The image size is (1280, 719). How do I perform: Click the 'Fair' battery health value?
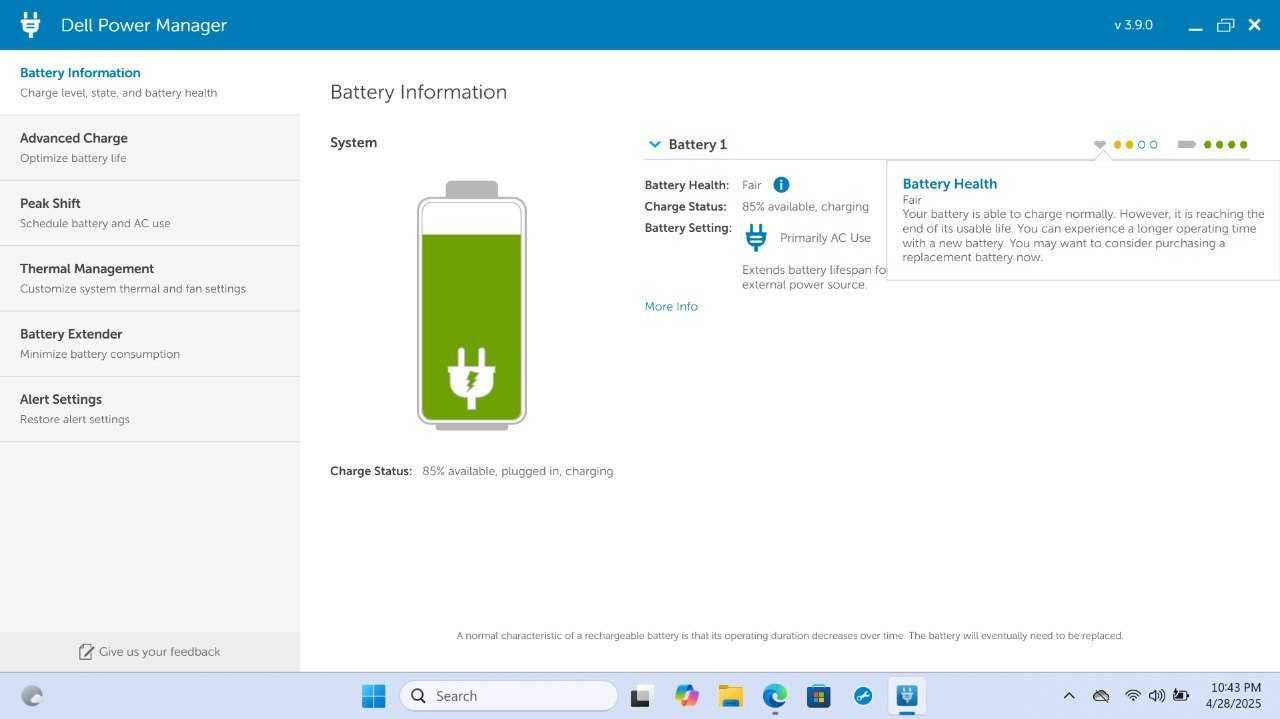coord(751,185)
